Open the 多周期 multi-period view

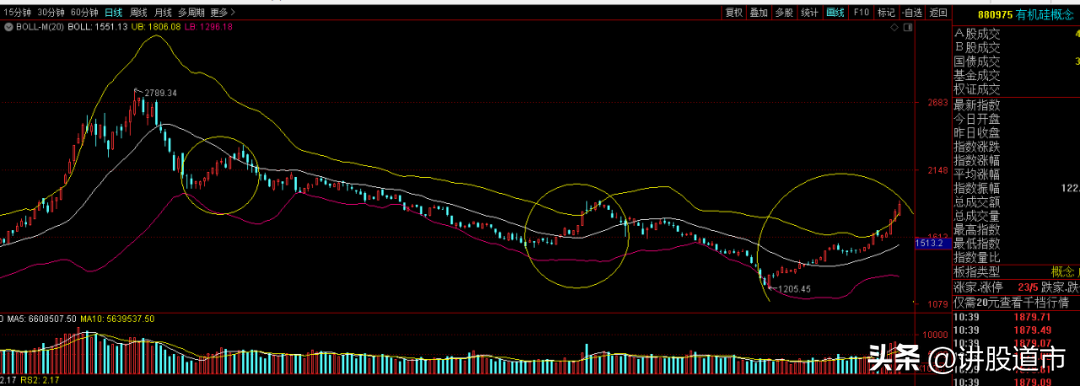point(191,12)
